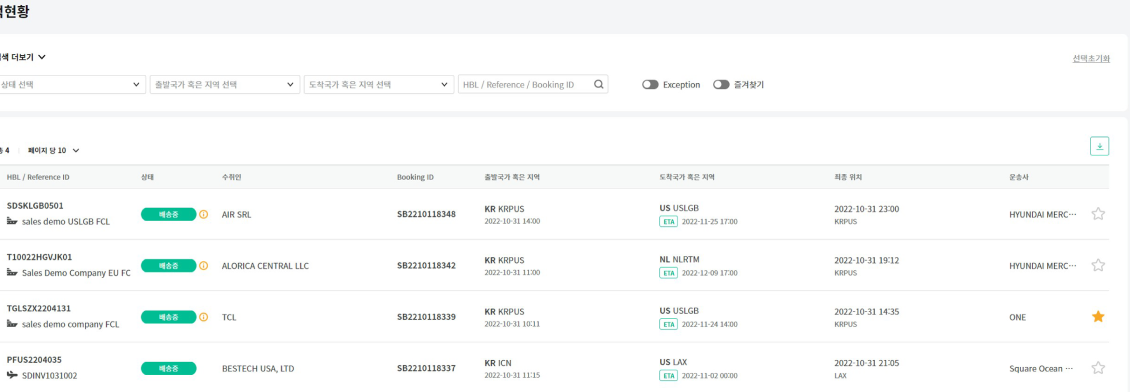This screenshot has height=392, width=1130.
Task: Toggle the 즐겨찾기 favorites switch
Action: [721, 84]
